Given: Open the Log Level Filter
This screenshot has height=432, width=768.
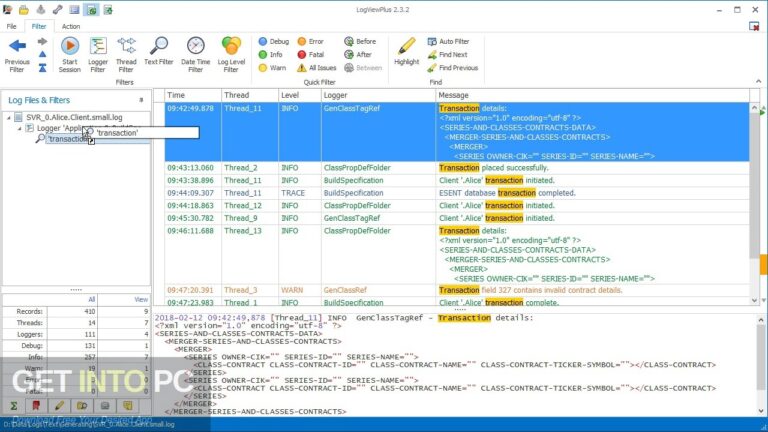Looking at the screenshot, I should pos(231,55).
